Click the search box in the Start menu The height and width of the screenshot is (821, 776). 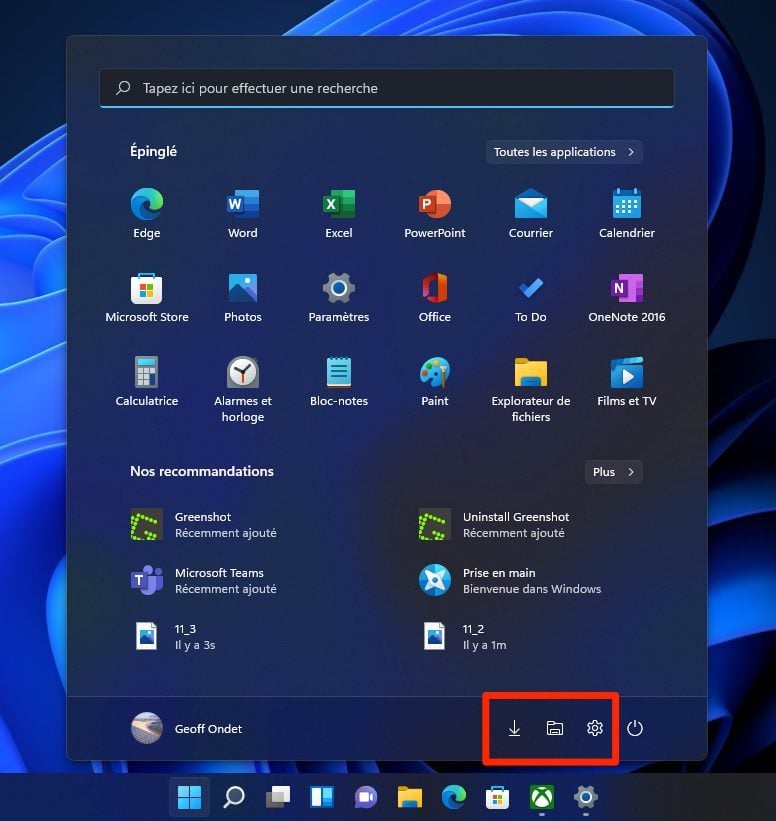(x=386, y=88)
